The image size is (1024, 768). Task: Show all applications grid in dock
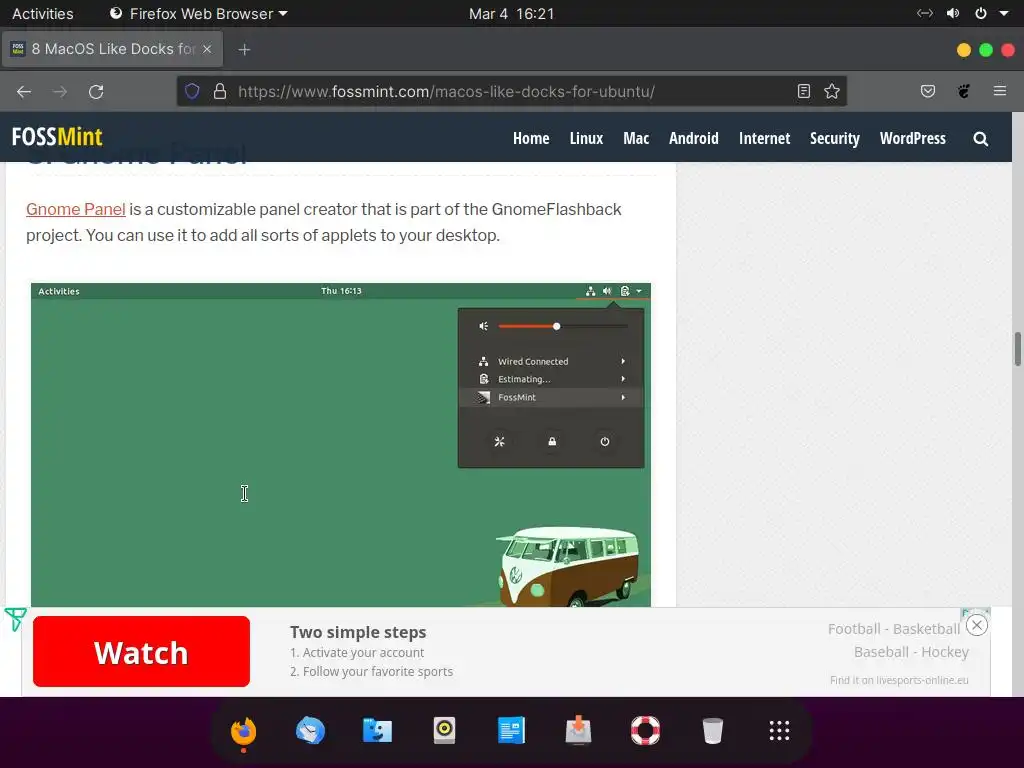coord(779,731)
